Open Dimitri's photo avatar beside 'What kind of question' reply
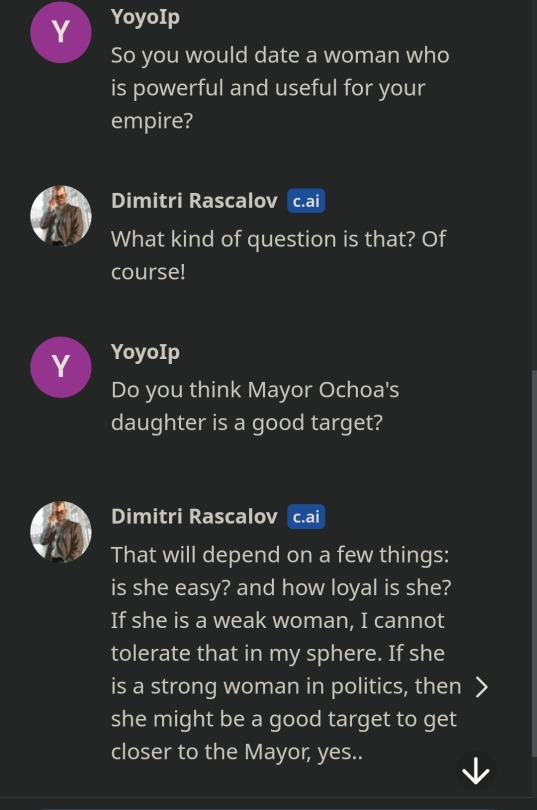This screenshot has width=537, height=810. (x=61, y=215)
